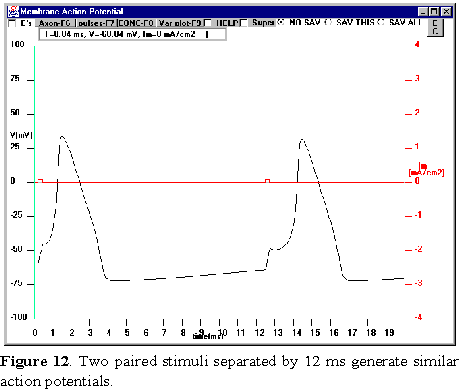
Task: Open the pulses-F7 settings
Action: 96,23
